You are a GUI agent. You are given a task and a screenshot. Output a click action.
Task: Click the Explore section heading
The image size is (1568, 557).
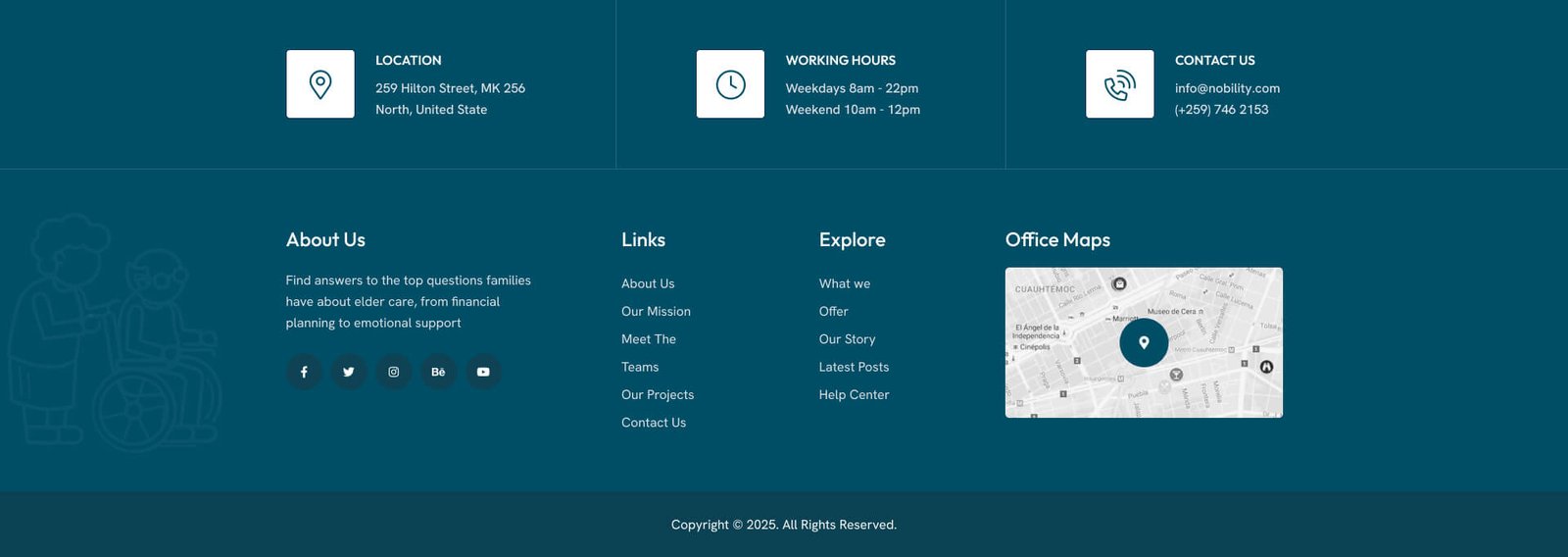853,240
